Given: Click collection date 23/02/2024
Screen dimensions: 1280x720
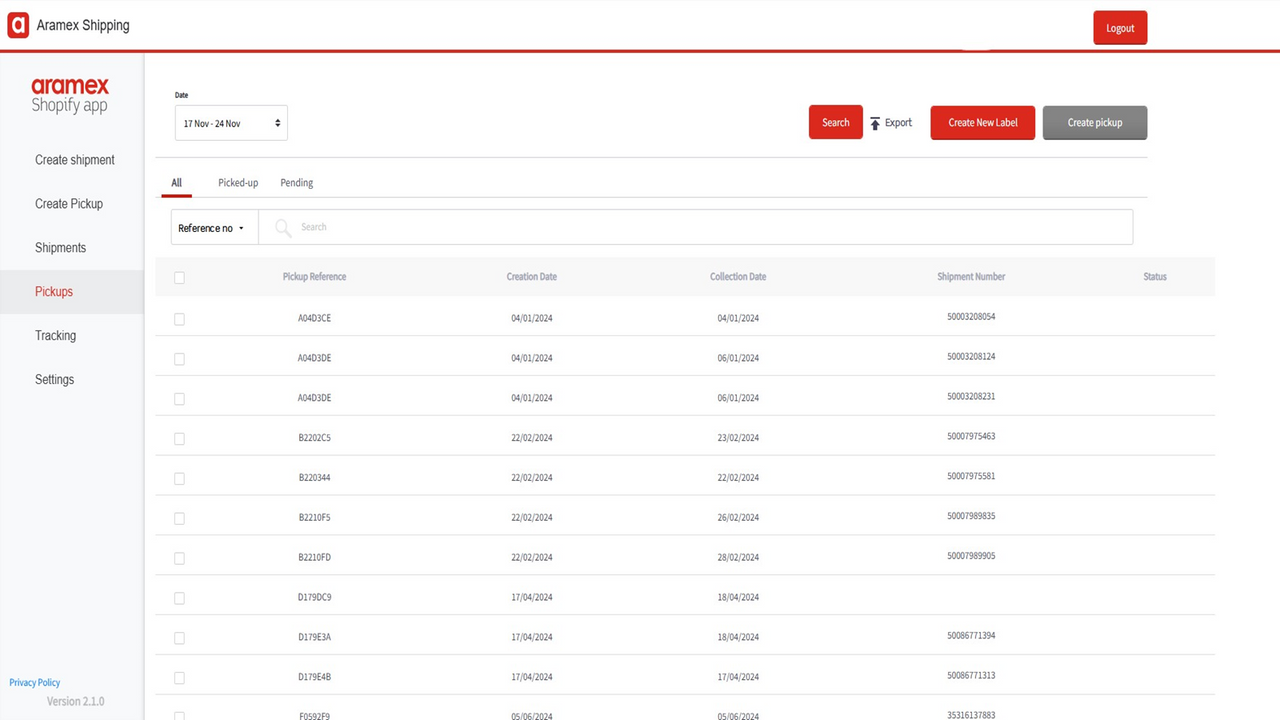Looking at the screenshot, I should click(x=738, y=438).
